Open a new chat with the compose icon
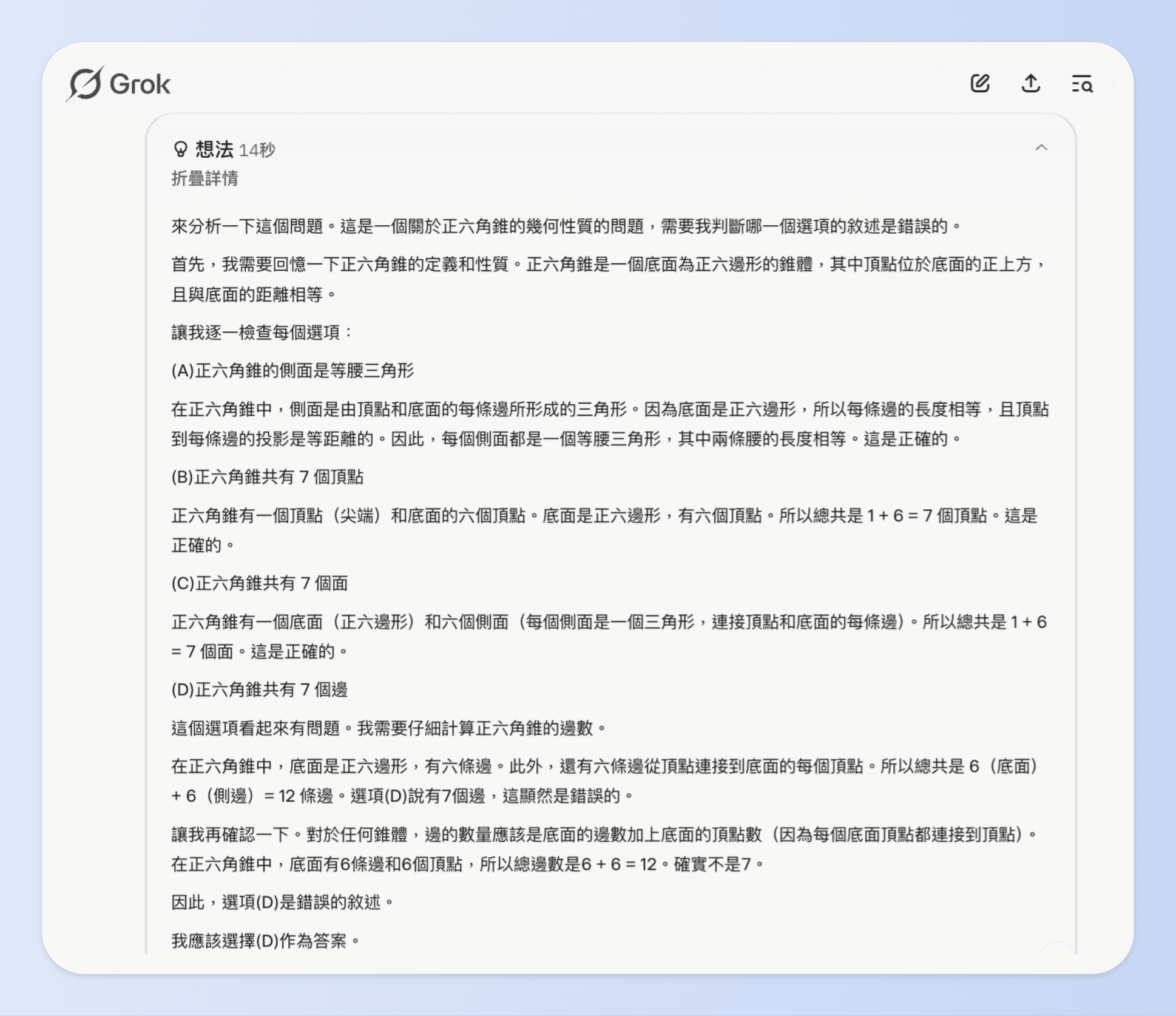The height and width of the screenshot is (1016, 1176). [x=981, y=84]
